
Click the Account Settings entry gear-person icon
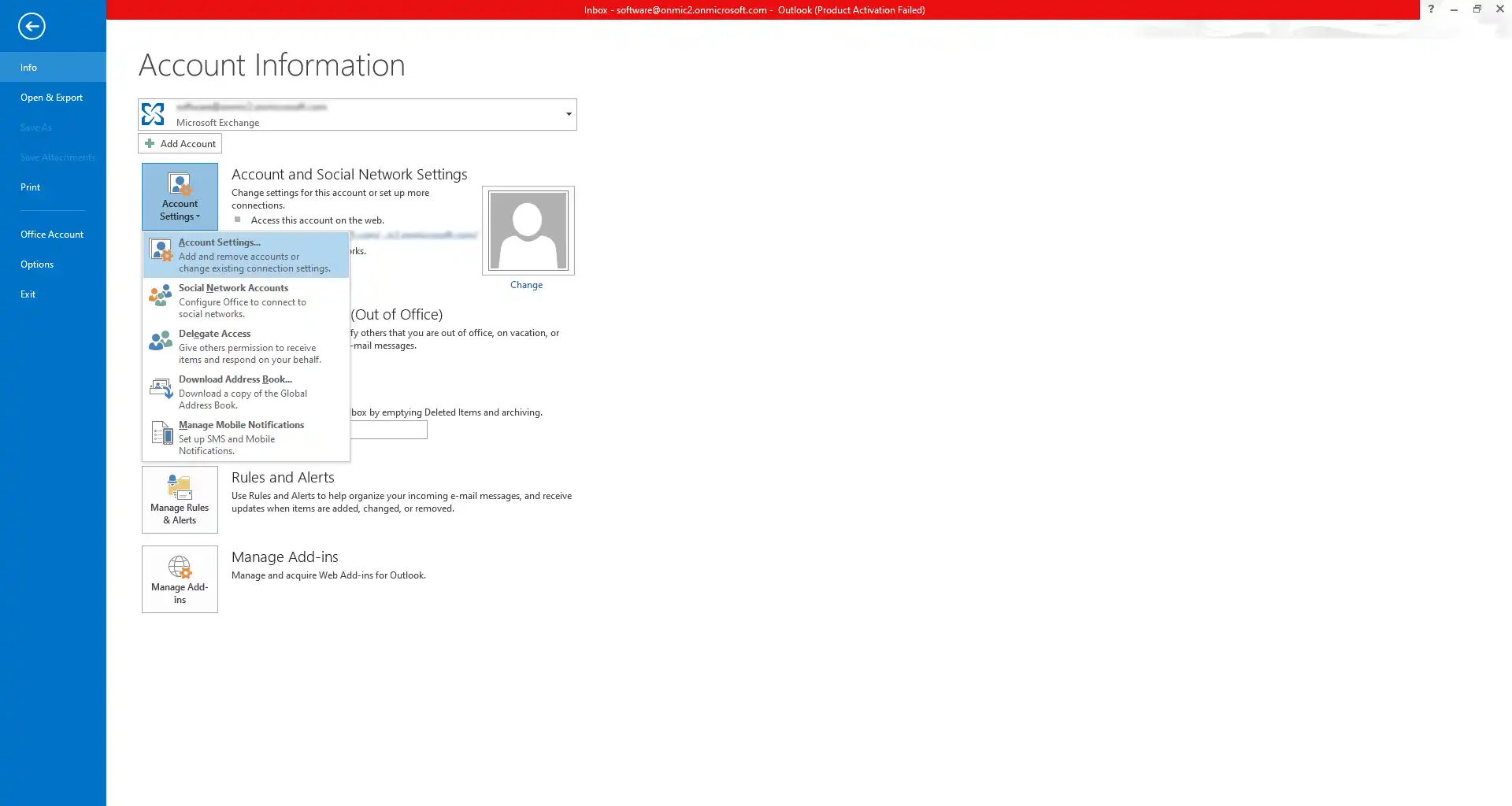[x=161, y=250]
